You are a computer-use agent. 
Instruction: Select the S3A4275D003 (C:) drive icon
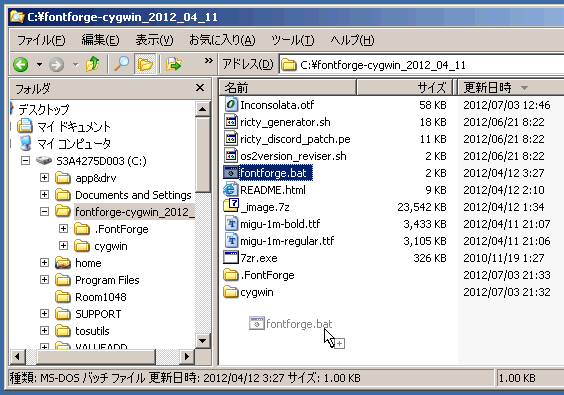[44, 160]
